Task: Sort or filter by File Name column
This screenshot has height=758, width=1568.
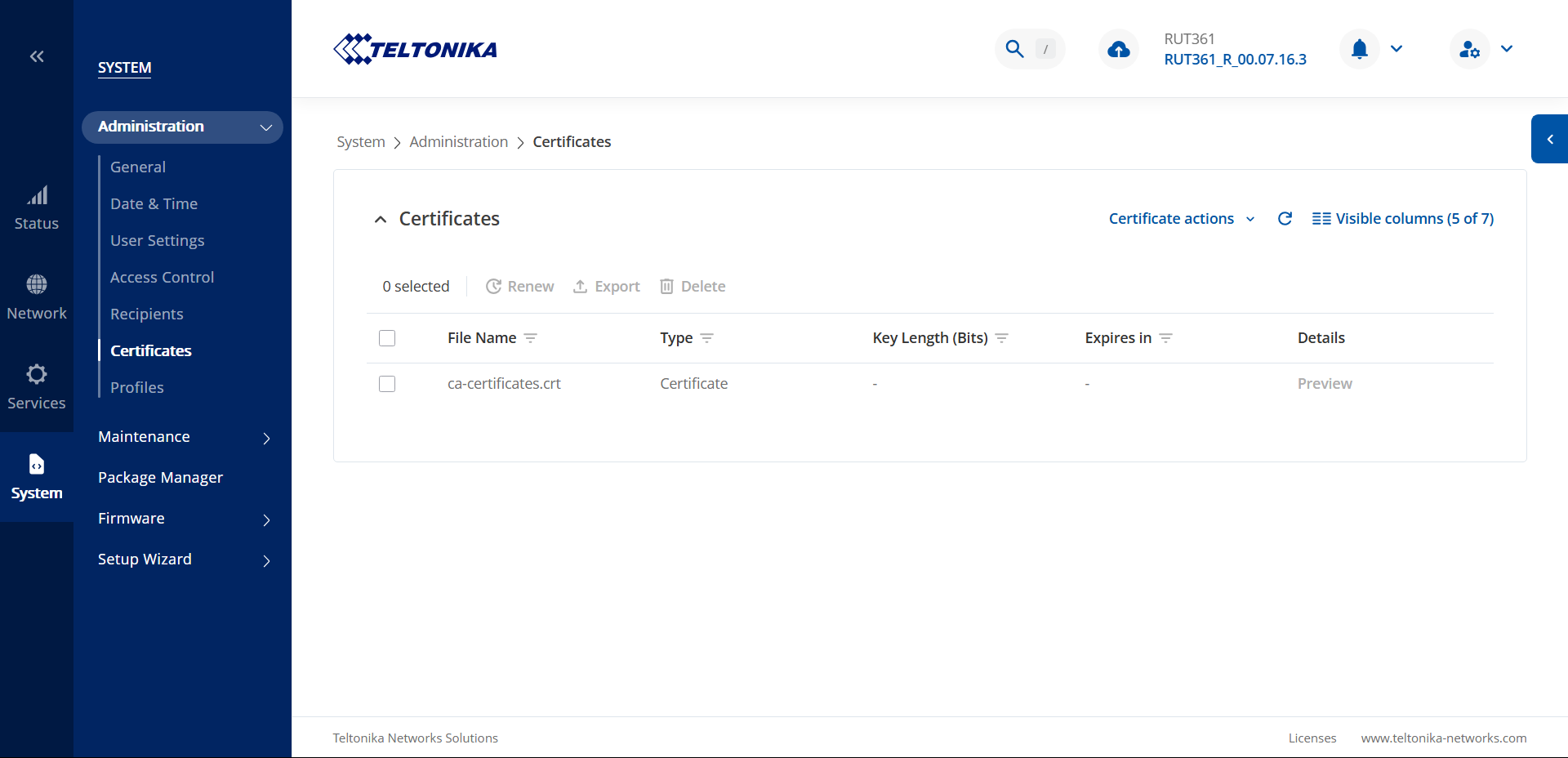Action: [x=531, y=338]
